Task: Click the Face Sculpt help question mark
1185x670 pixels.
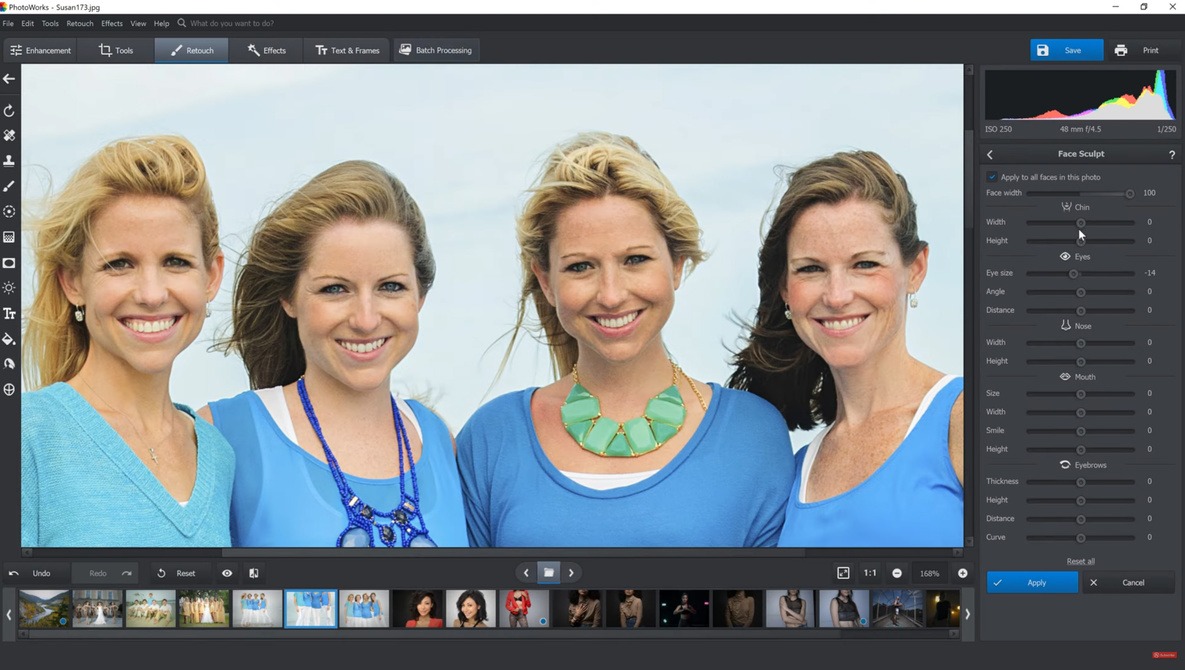Action: [x=1171, y=154]
